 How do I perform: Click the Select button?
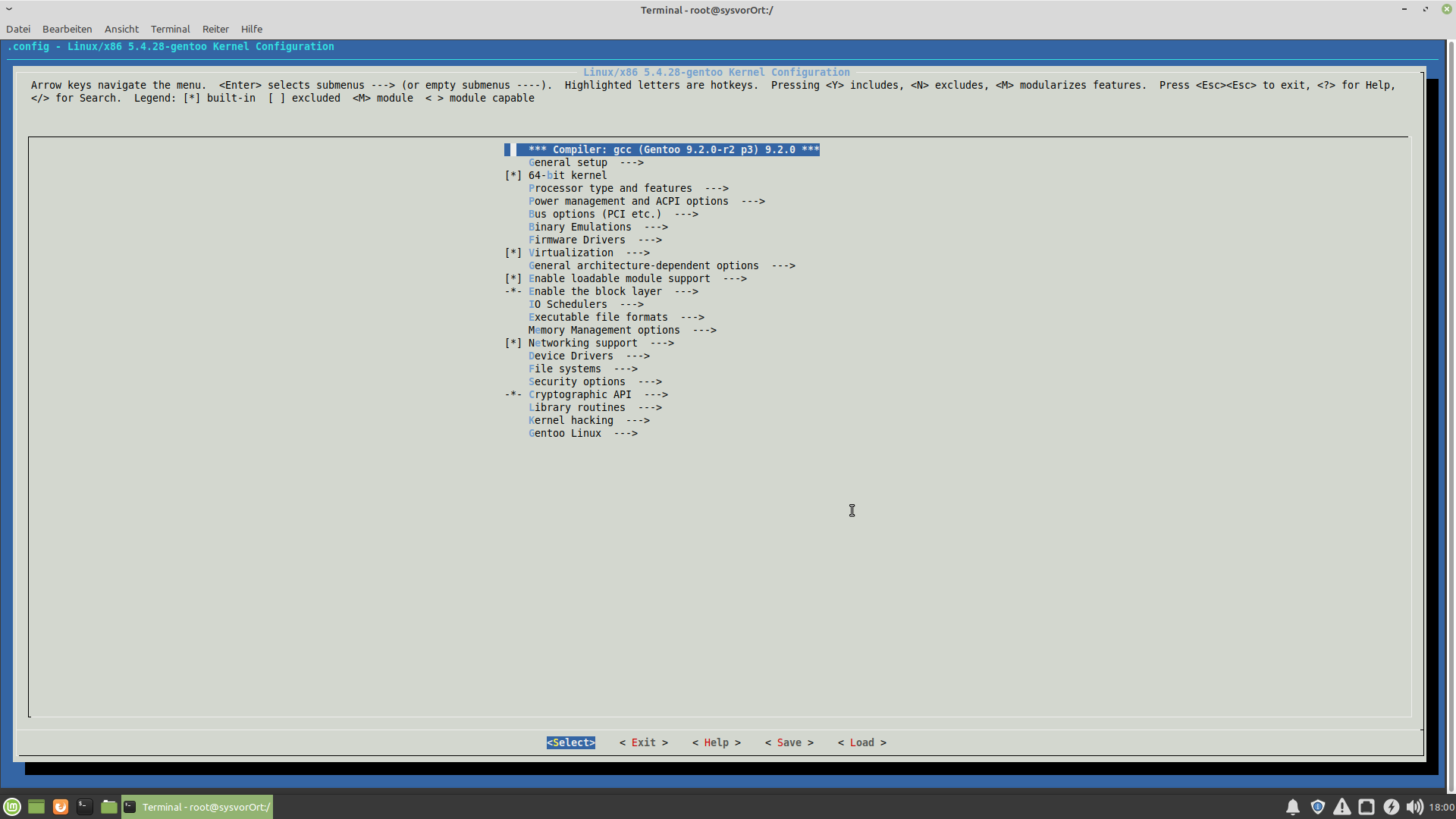[x=571, y=742]
